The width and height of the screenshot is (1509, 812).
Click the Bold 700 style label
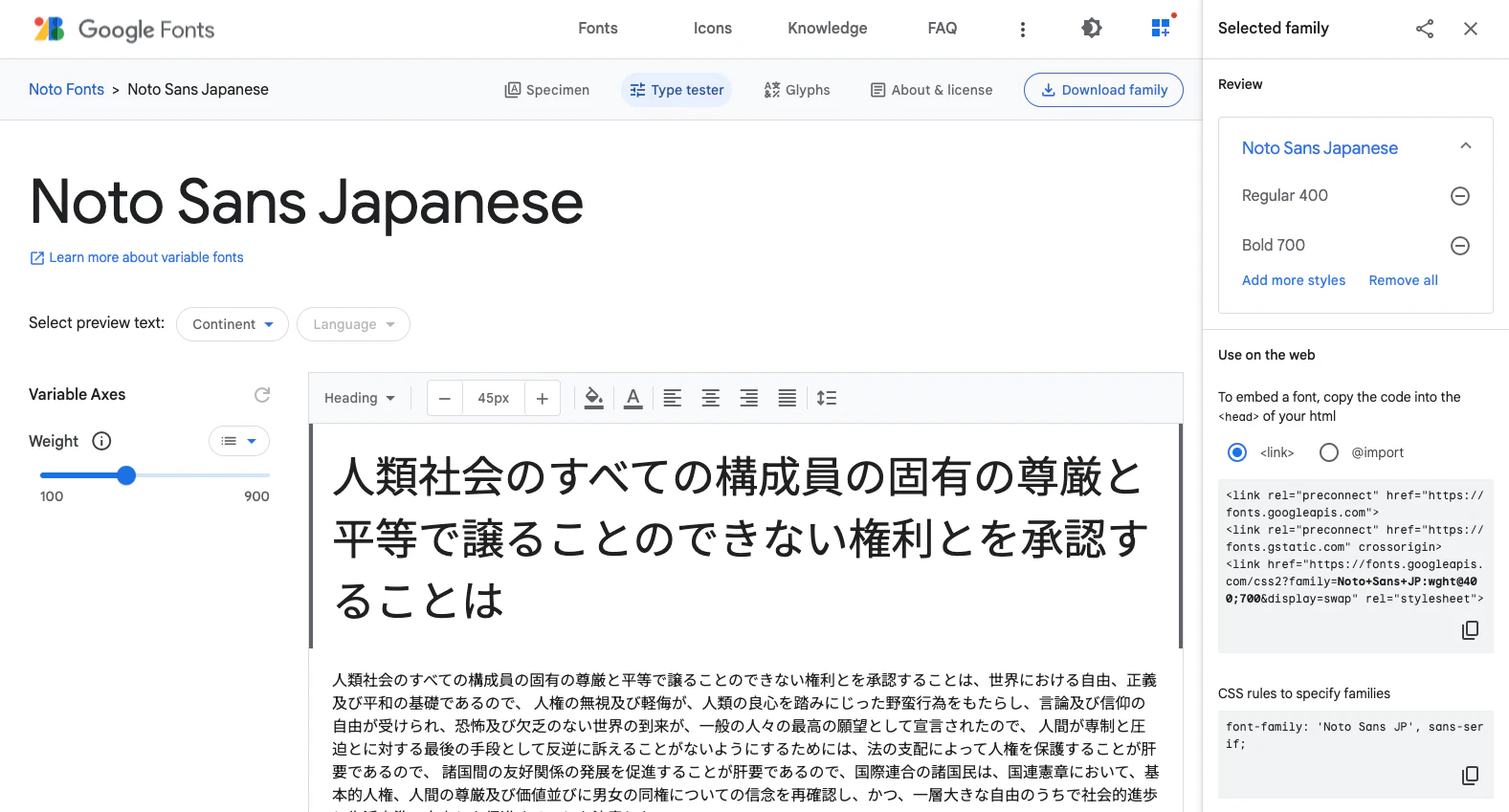(x=1274, y=245)
